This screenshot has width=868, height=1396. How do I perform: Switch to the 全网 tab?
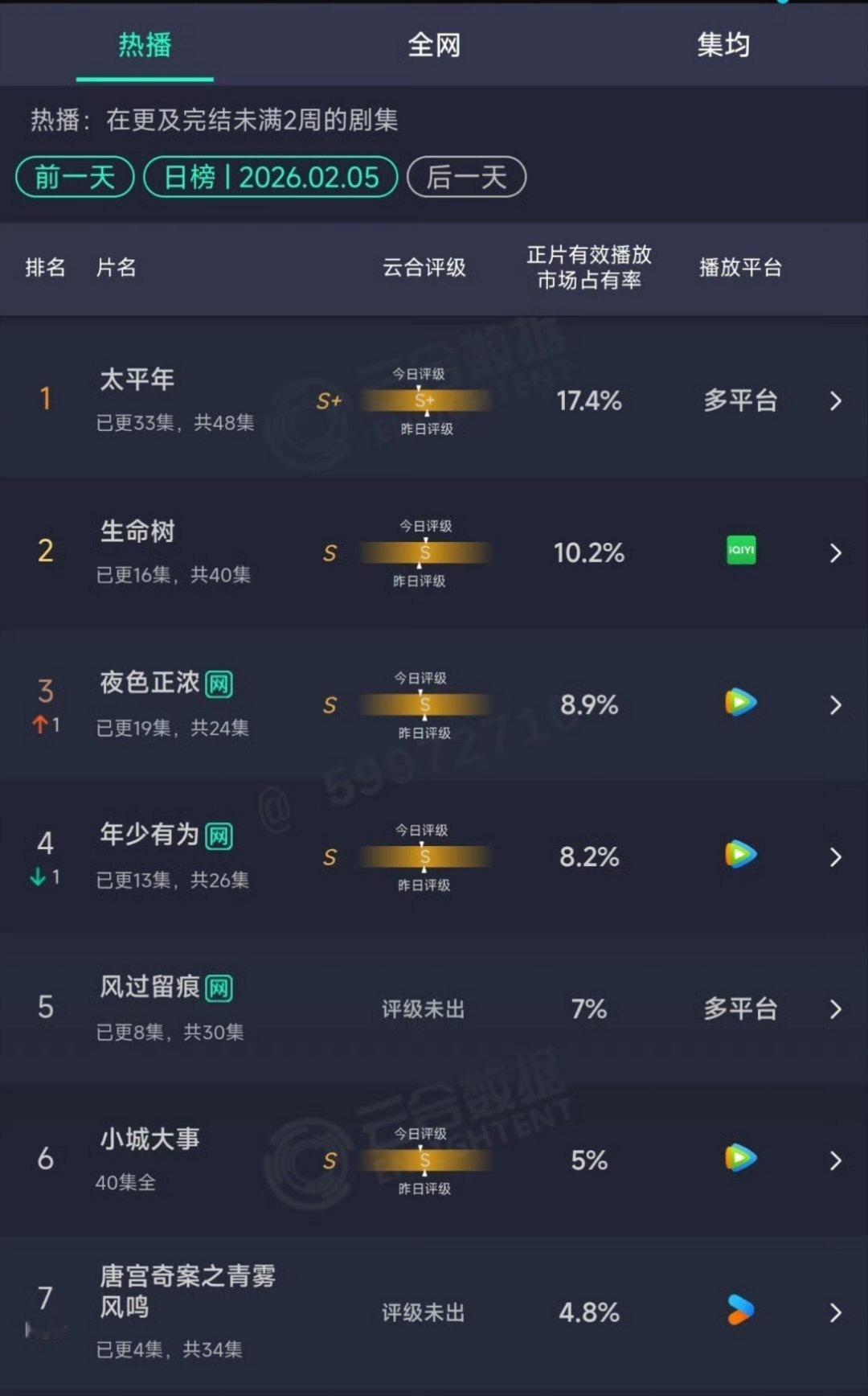click(x=434, y=45)
